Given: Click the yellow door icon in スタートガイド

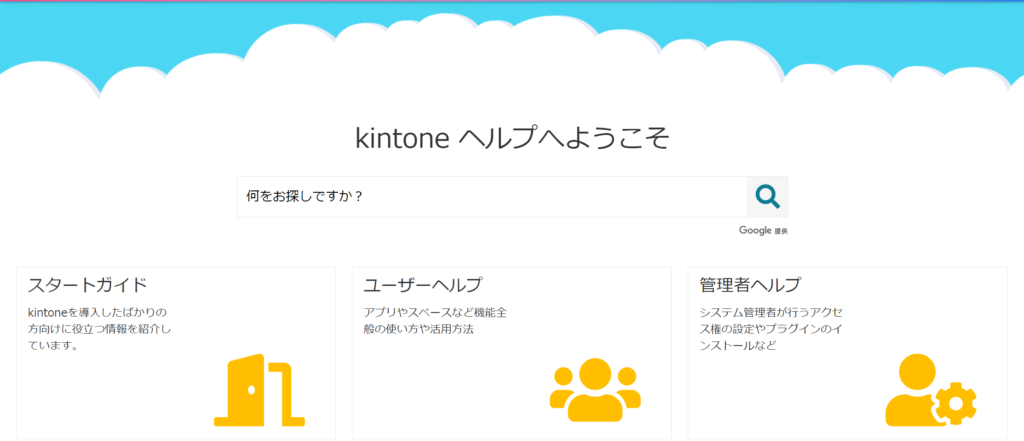Looking at the screenshot, I should coord(259,390).
